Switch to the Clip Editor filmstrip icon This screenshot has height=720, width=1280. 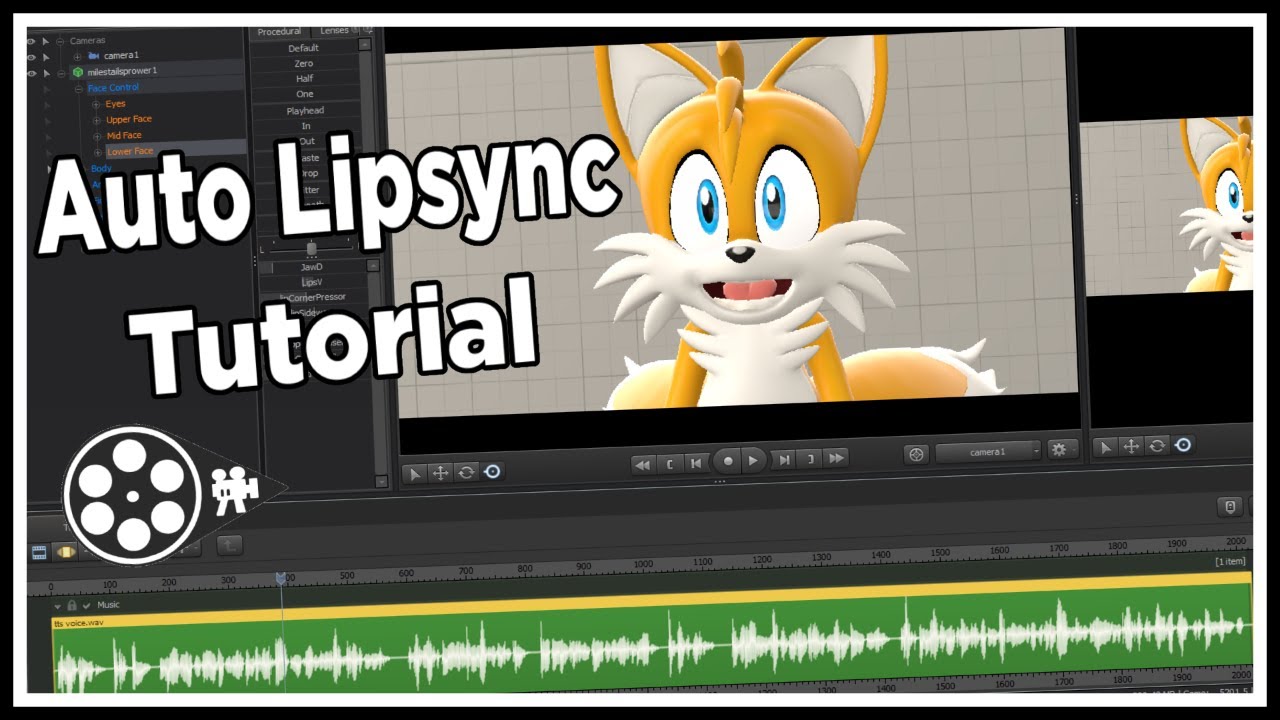coord(40,551)
